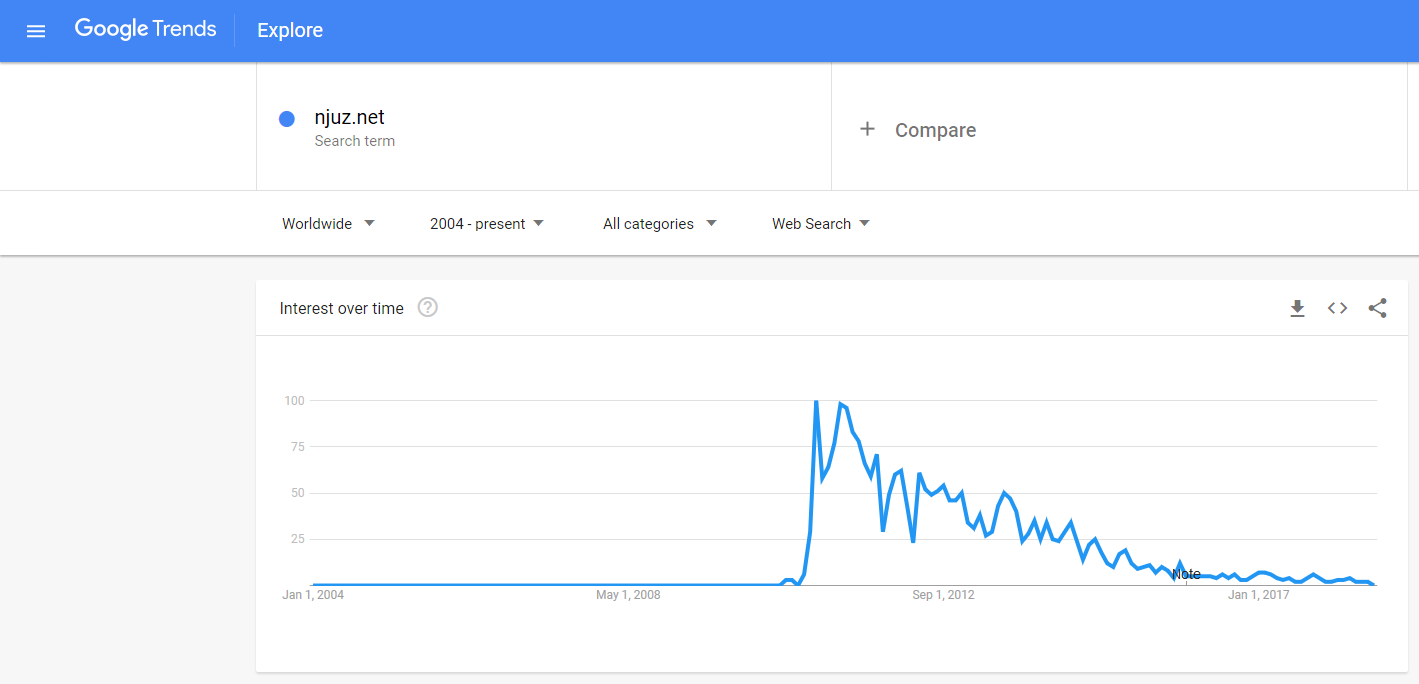
Task: Expand the Worldwide region dropdown
Action: coord(328,223)
